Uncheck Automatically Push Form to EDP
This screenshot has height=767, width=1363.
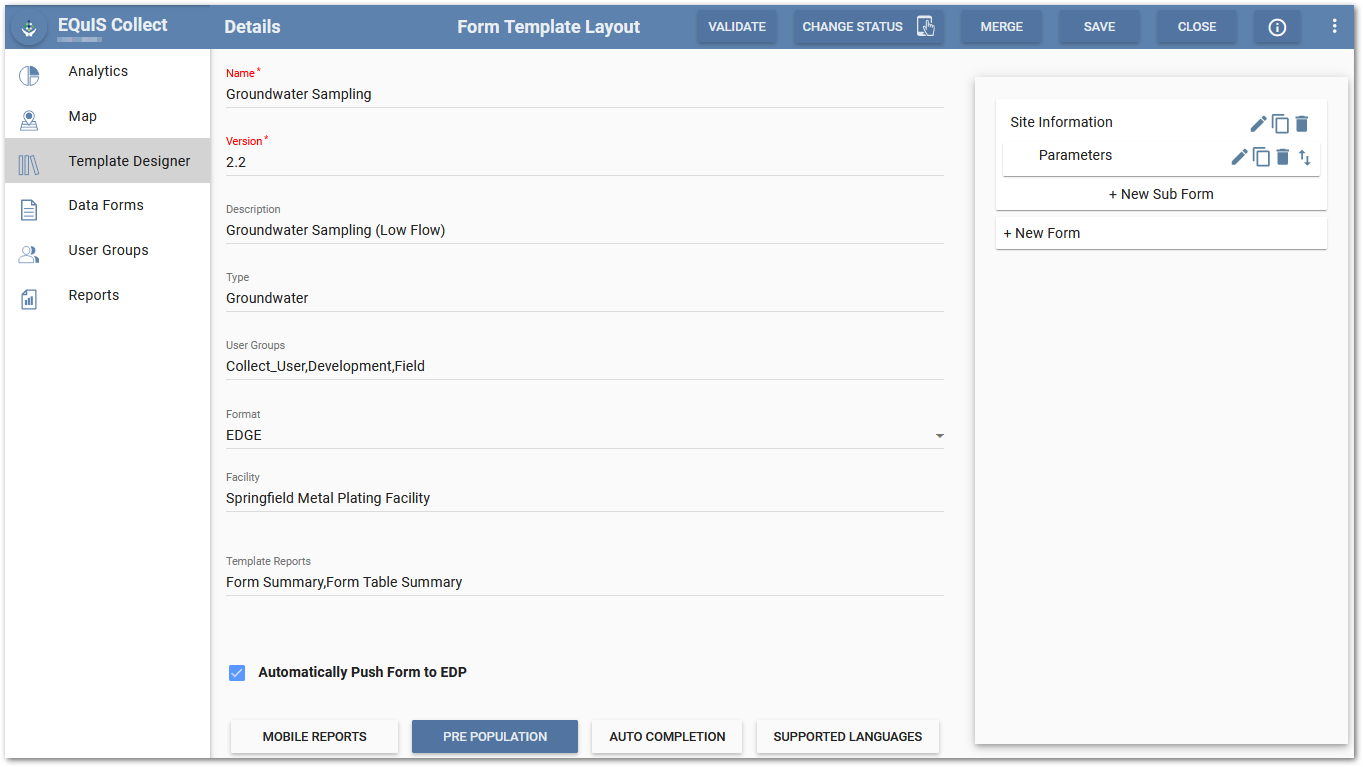[237, 672]
